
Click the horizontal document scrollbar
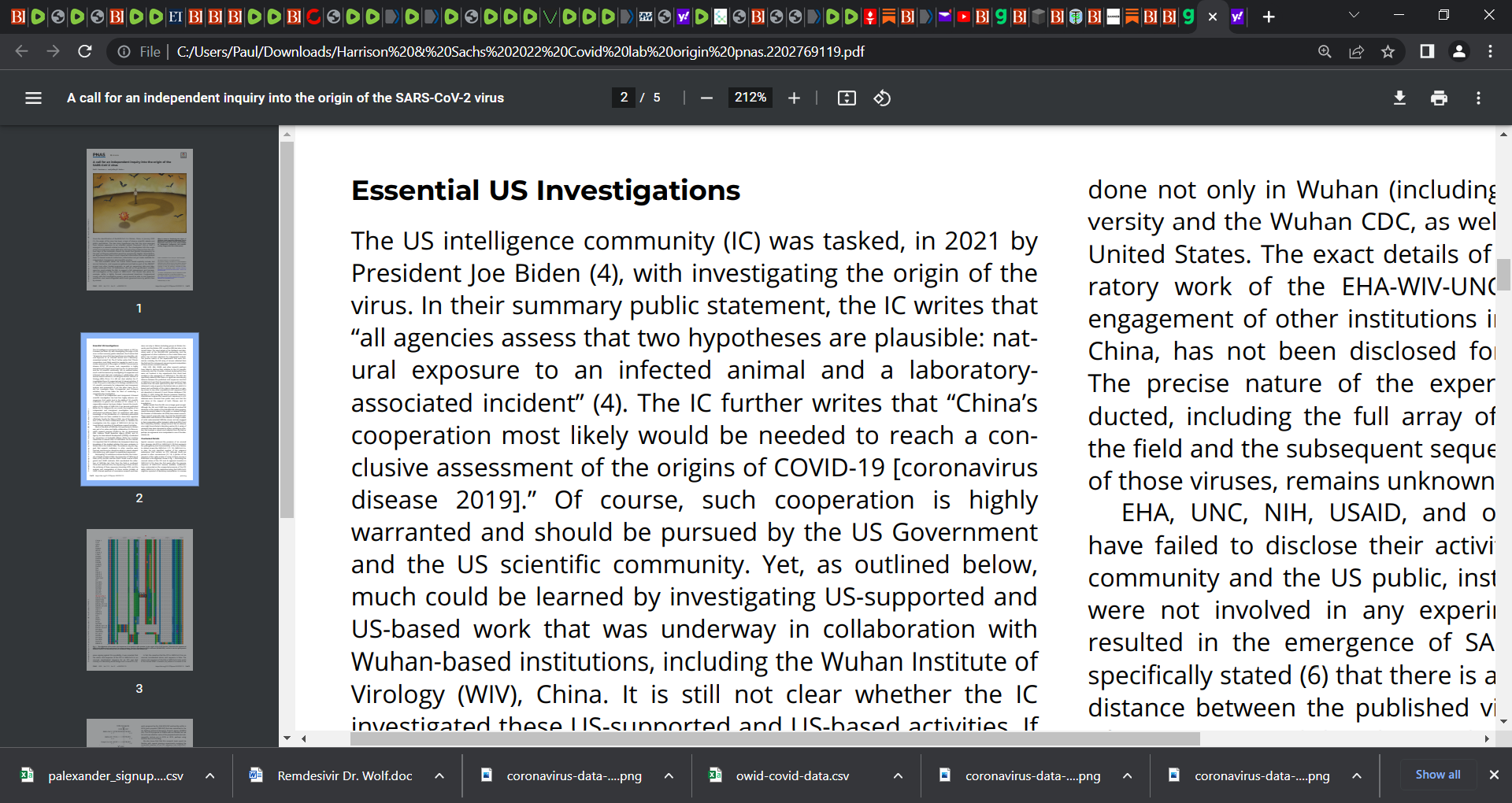pos(775,738)
